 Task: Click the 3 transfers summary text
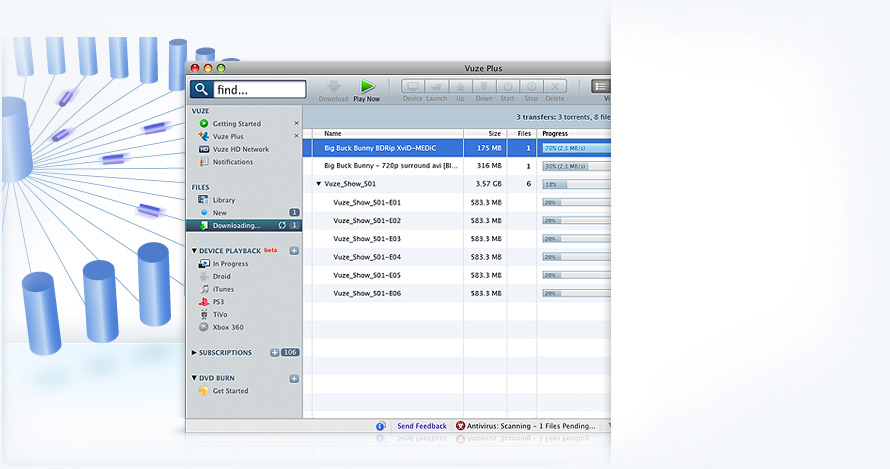(563, 117)
